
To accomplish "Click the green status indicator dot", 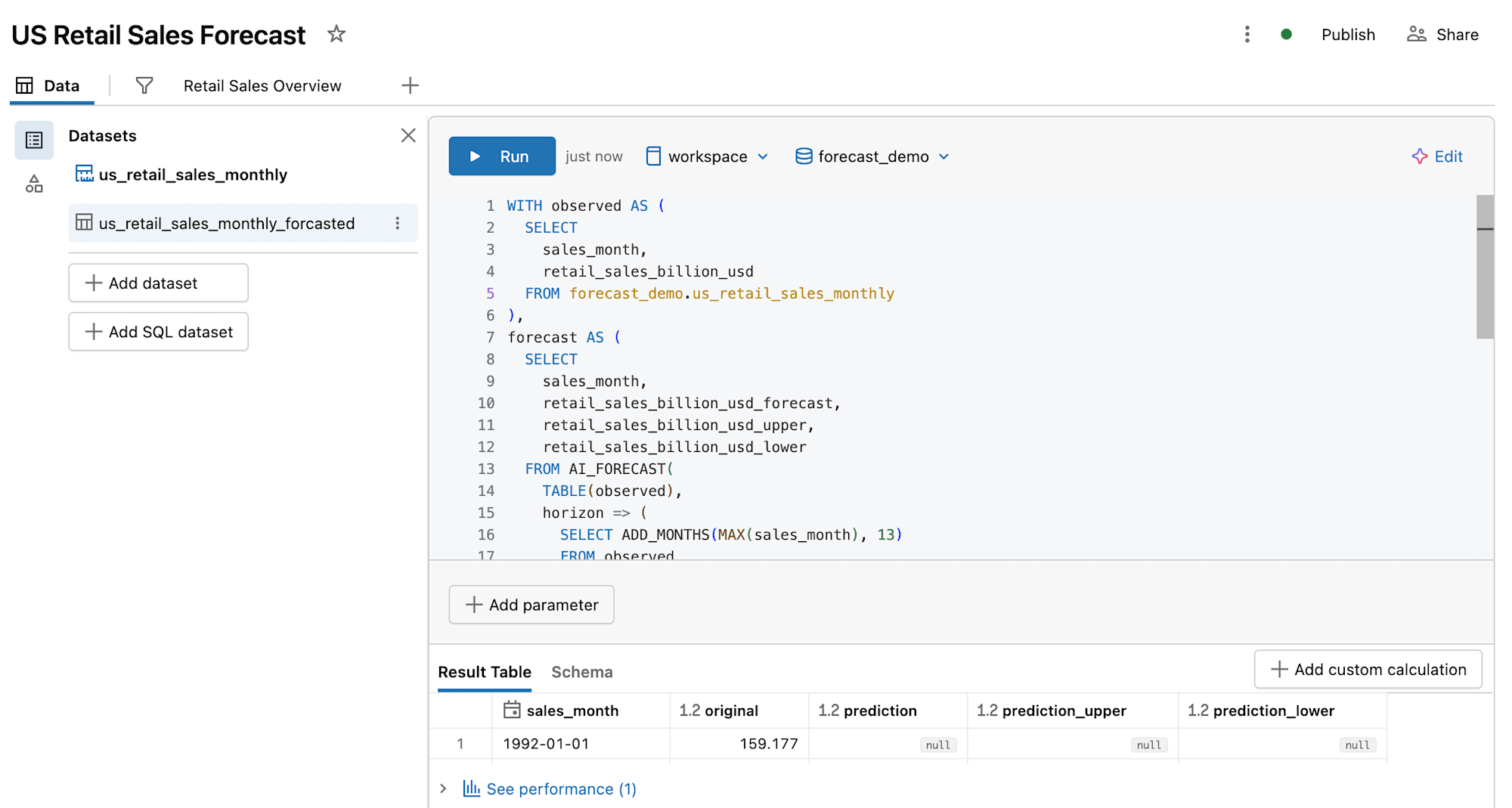I will (1286, 35).
